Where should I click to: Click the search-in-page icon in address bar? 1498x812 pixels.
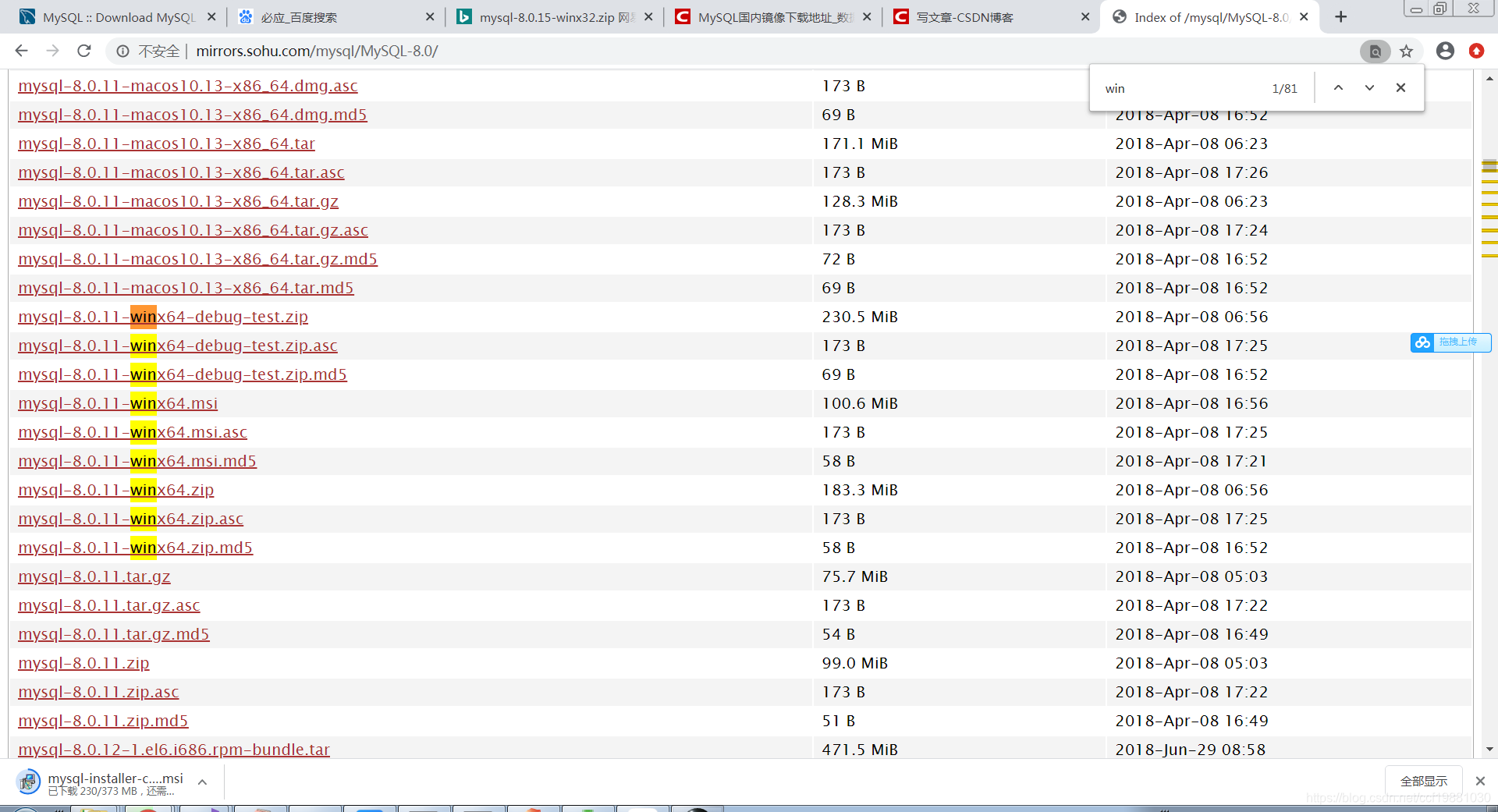pos(1376,51)
